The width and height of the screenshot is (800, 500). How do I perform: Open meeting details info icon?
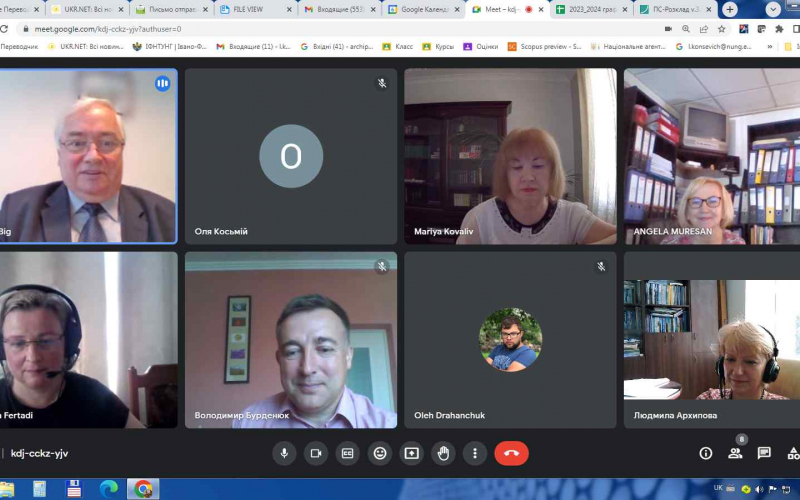[706, 453]
